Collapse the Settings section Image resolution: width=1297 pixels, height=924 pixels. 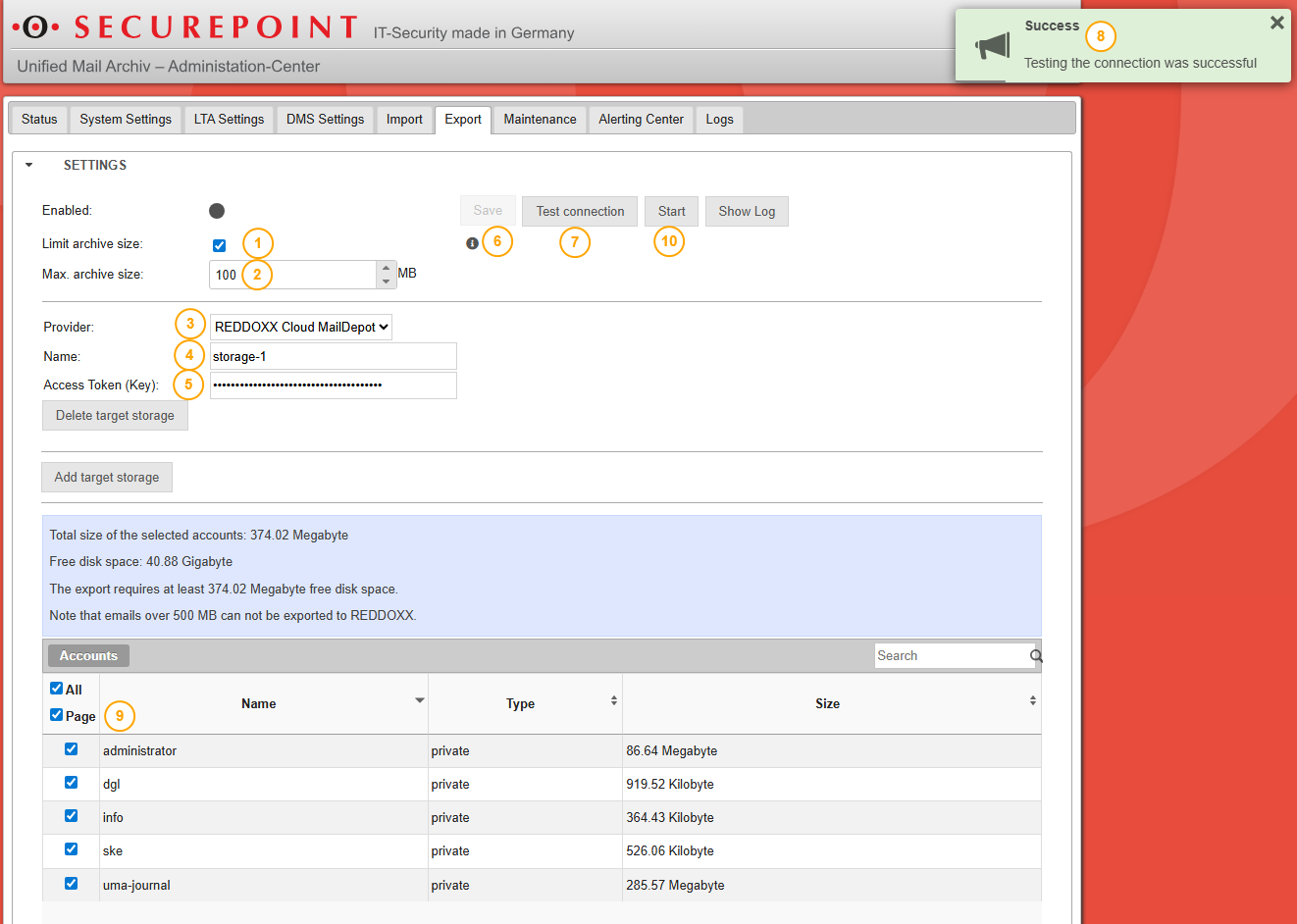click(28, 165)
